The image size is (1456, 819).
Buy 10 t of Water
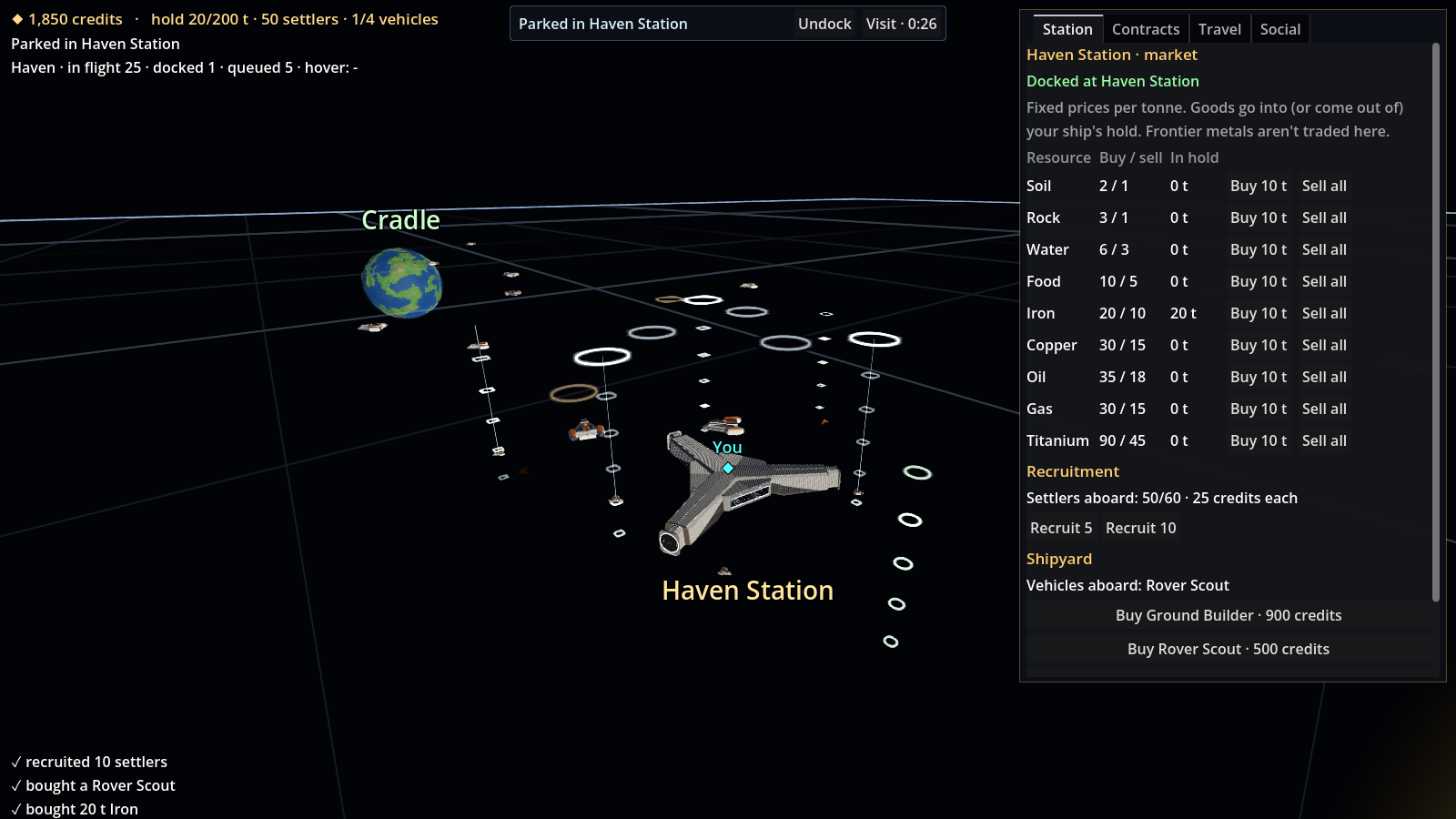point(1259,249)
